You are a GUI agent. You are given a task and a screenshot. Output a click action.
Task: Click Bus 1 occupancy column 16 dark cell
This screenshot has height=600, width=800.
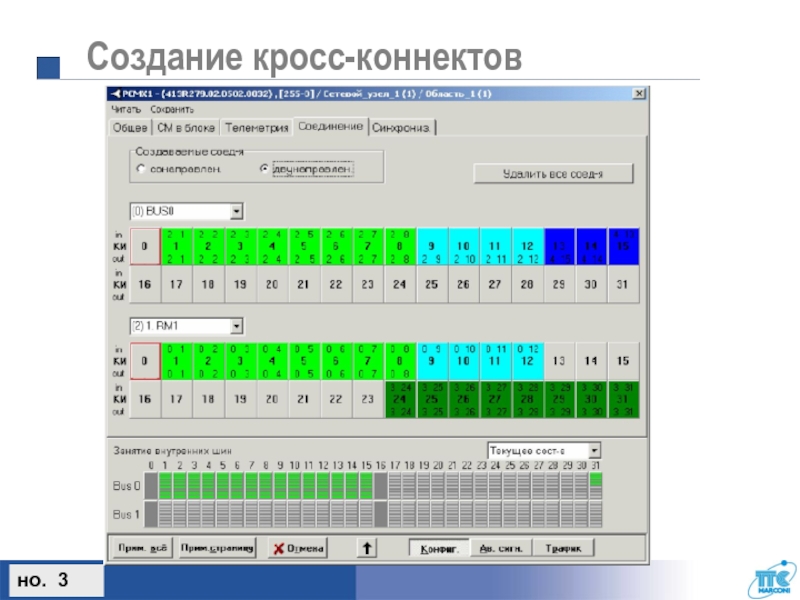point(381,514)
